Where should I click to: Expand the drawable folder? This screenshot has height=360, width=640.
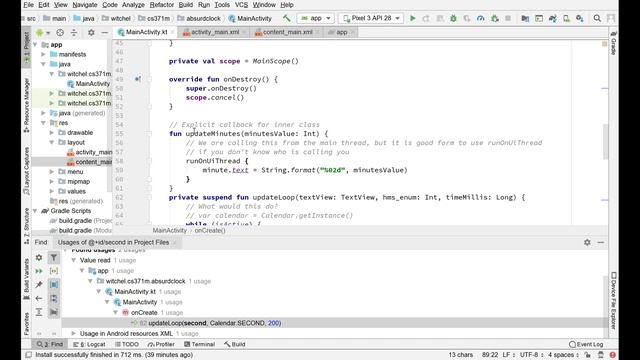pyautogui.click(x=52, y=133)
